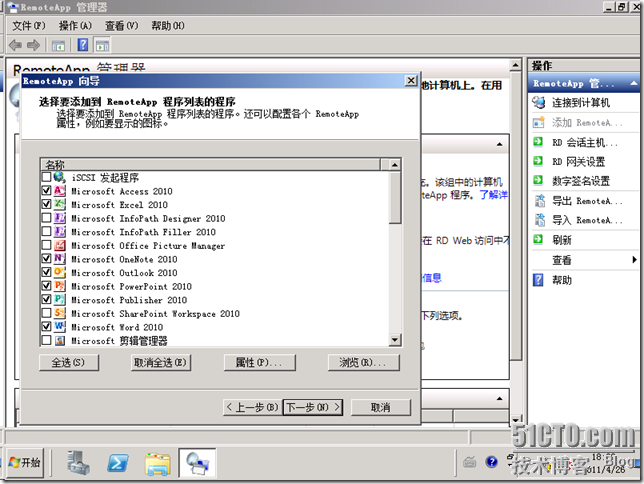Collapse the lower RemoteApp programs section
Screen dimensions: 644x484
click(x=499, y=399)
